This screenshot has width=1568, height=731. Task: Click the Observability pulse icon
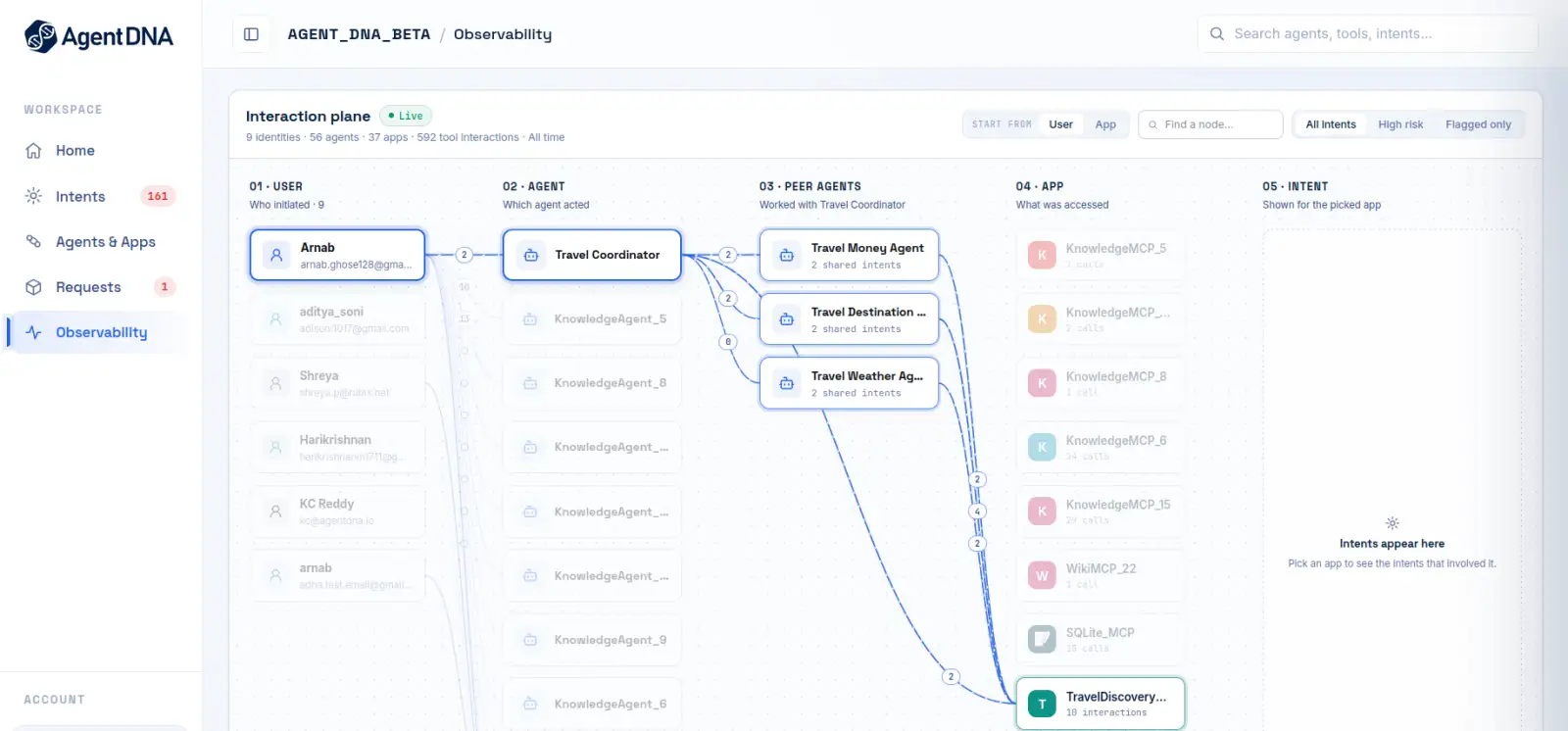click(33, 332)
